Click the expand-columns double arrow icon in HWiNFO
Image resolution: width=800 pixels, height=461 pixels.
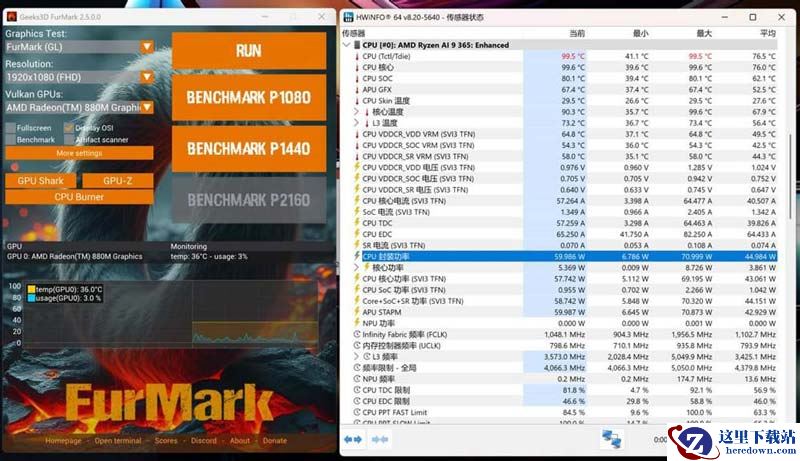(x=353, y=439)
